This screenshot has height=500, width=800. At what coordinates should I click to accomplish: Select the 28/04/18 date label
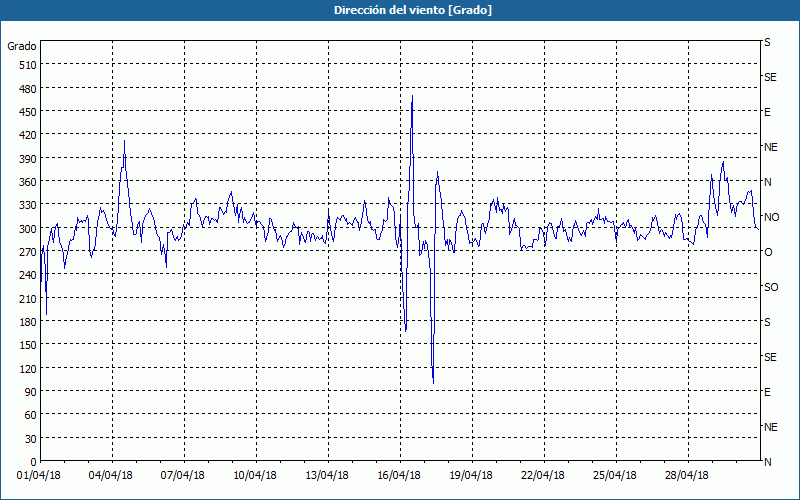click(x=686, y=476)
